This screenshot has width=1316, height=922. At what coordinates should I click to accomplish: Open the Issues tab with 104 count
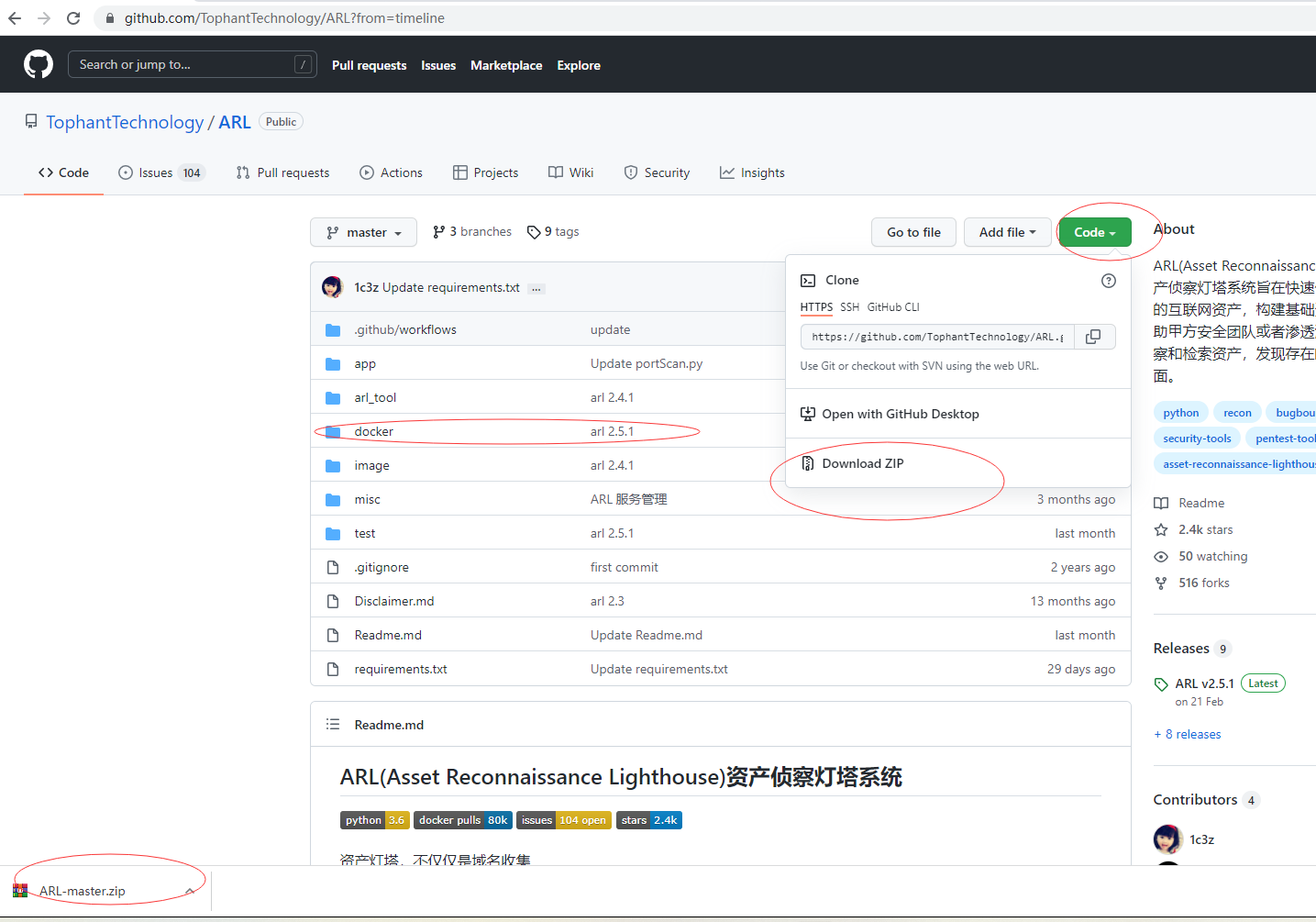(x=161, y=172)
